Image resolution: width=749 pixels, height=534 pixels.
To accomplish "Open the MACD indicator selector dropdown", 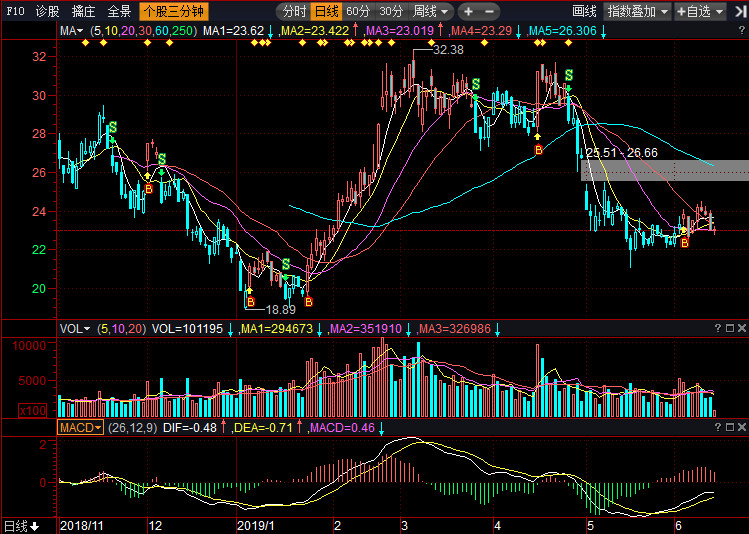I will [x=80, y=427].
